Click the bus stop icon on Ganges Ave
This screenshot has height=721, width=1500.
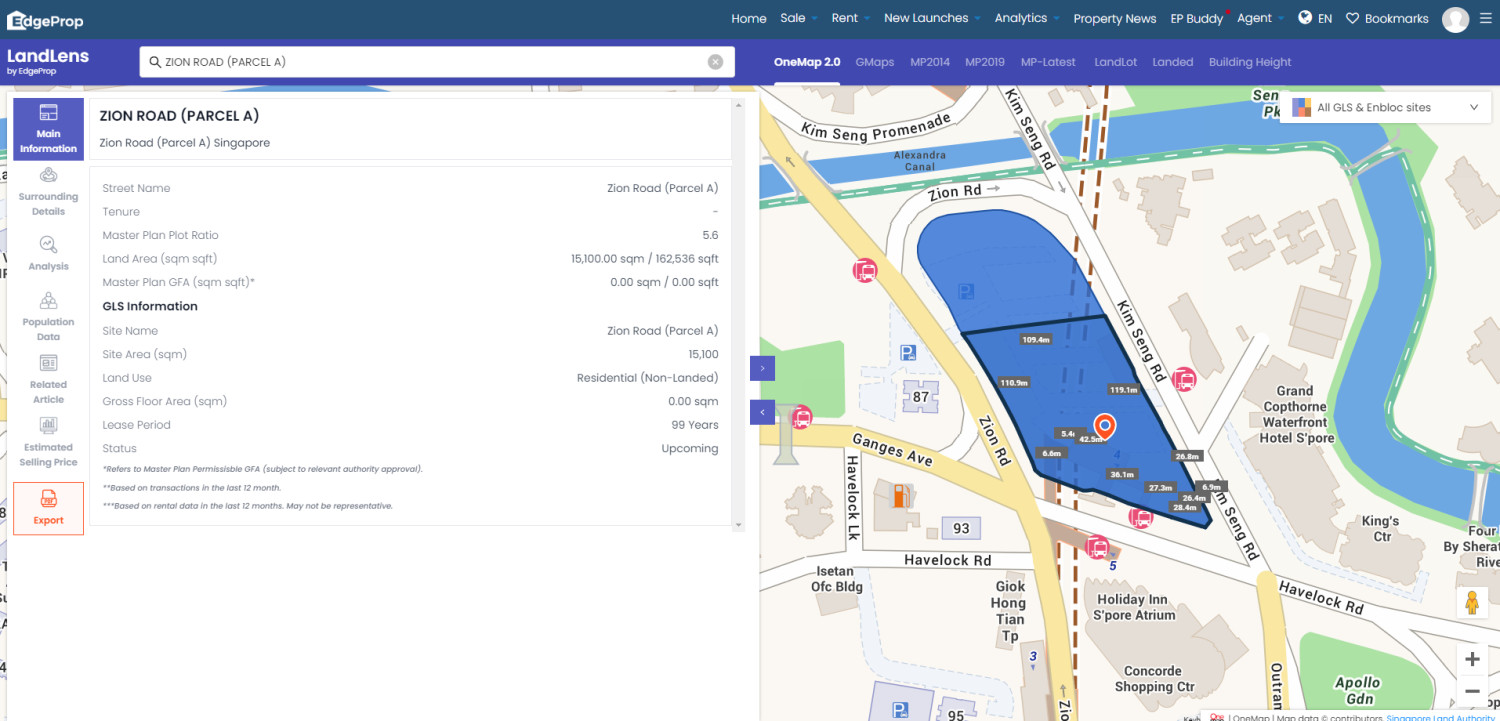pyautogui.click(x=801, y=419)
